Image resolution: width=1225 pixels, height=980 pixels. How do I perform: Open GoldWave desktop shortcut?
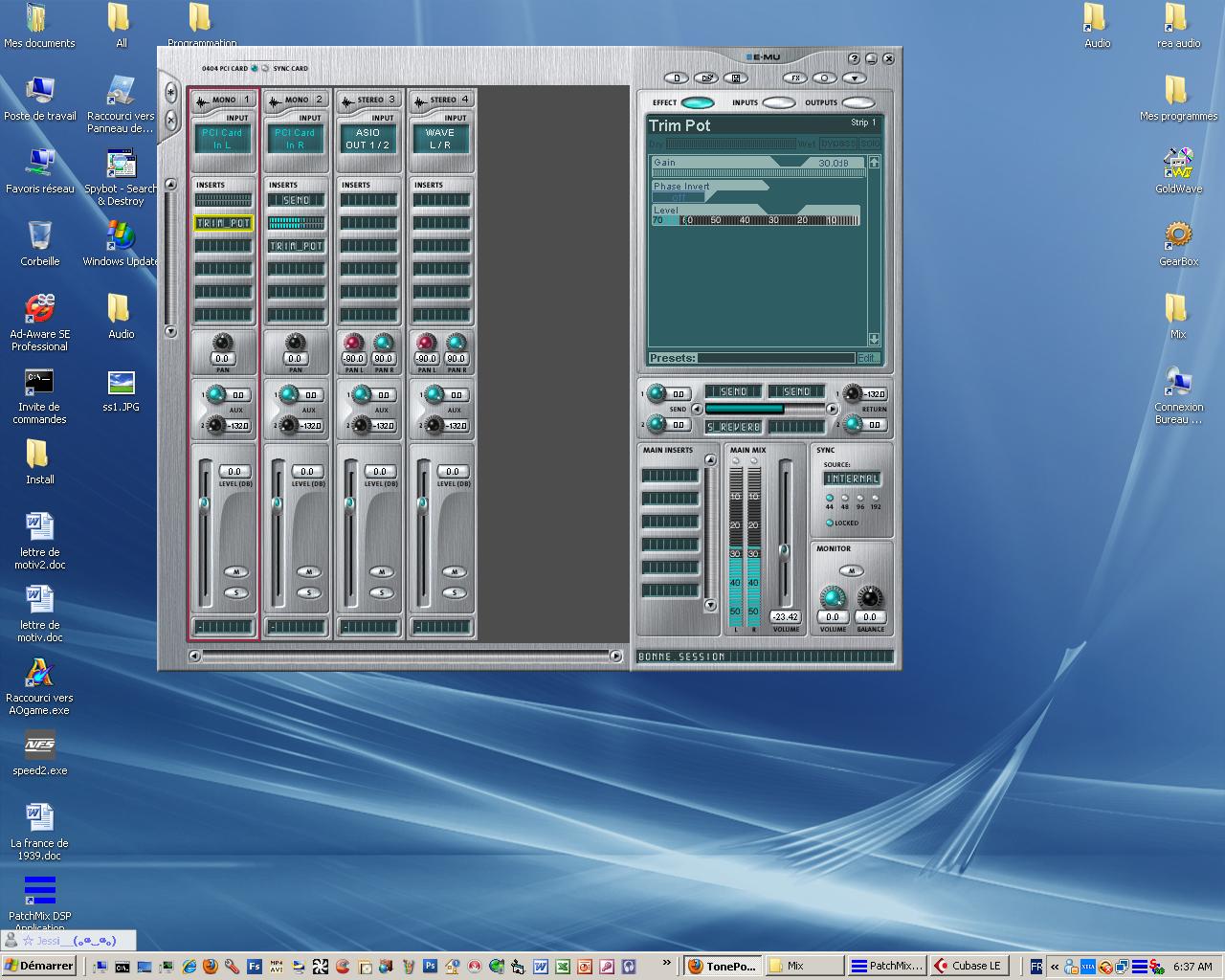coord(1178,170)
